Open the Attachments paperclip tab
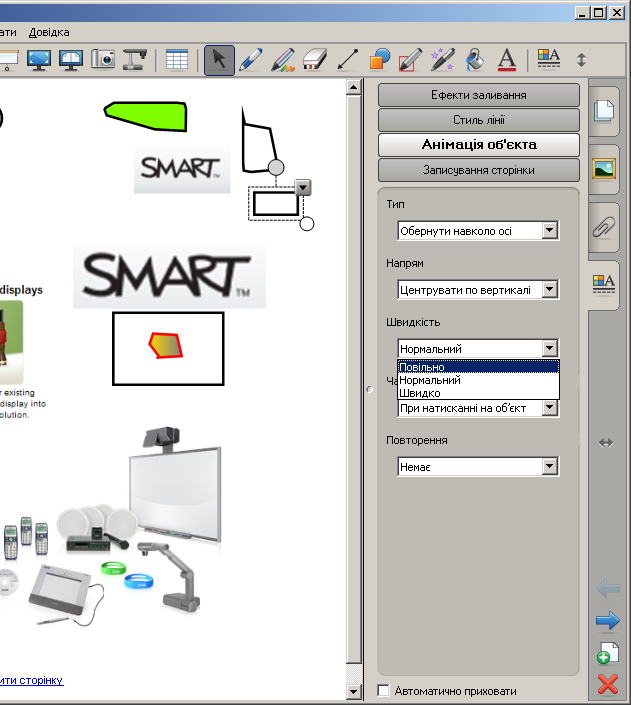631x705 pixels. [x=604, y=227]
